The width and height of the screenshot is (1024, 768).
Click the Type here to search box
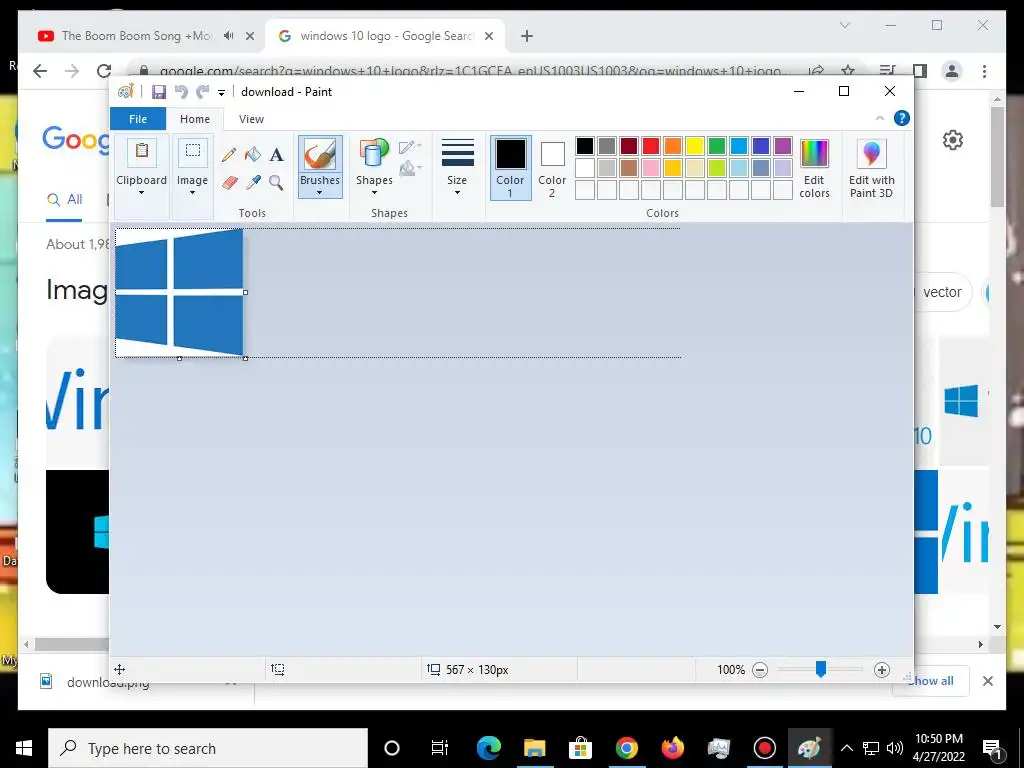pyautogui.click(x=208, y=748)
